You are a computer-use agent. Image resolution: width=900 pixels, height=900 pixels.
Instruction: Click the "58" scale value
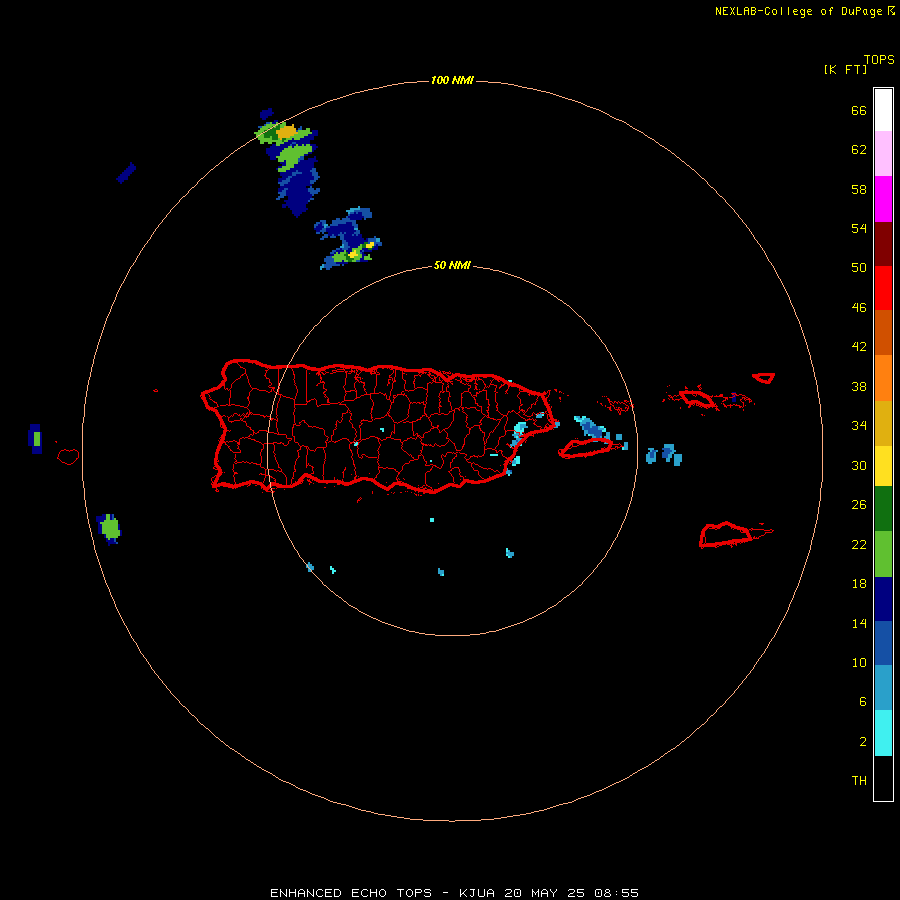click(x=859, y=189)
